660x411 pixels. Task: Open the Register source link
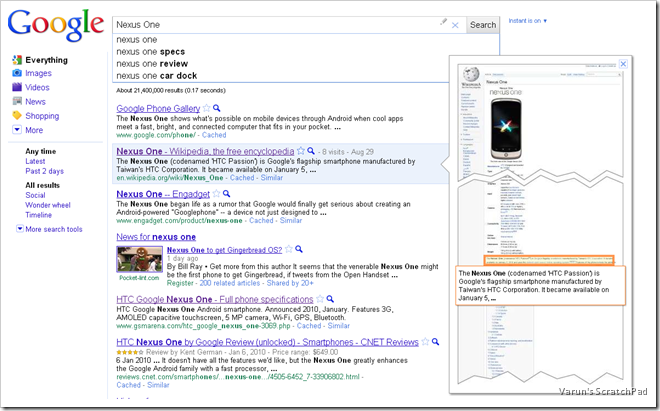coord(180,283)
